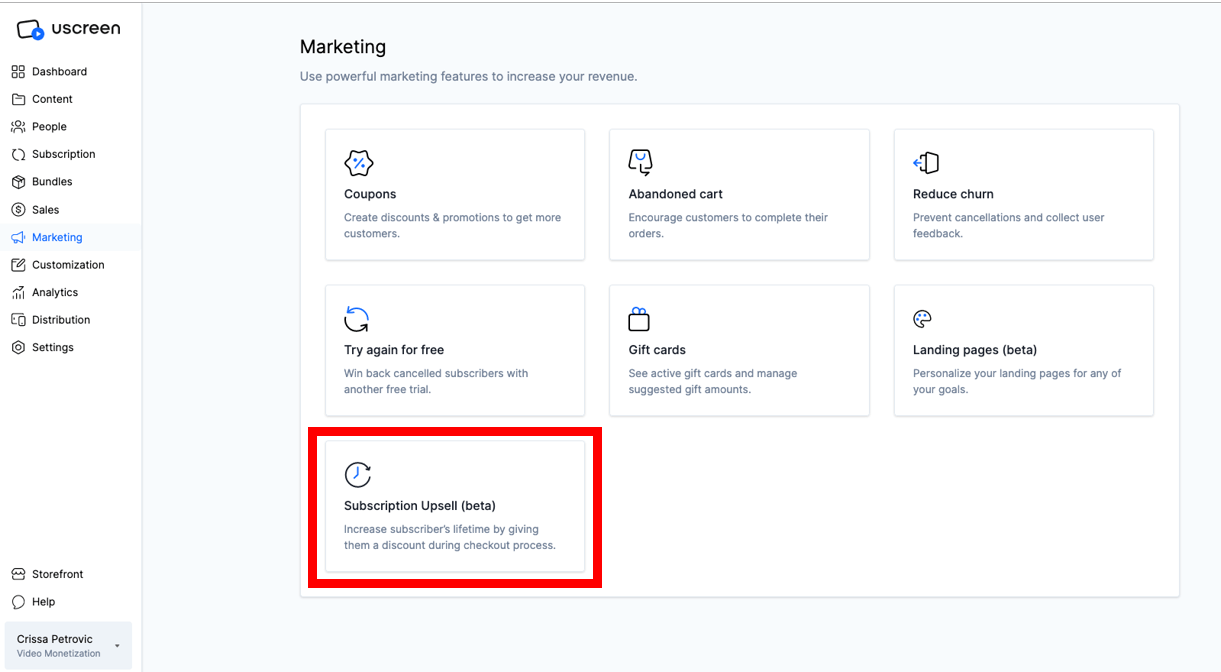Open the Marketing sidebar item
1221x672 pixels.
[x=57, y=237]
